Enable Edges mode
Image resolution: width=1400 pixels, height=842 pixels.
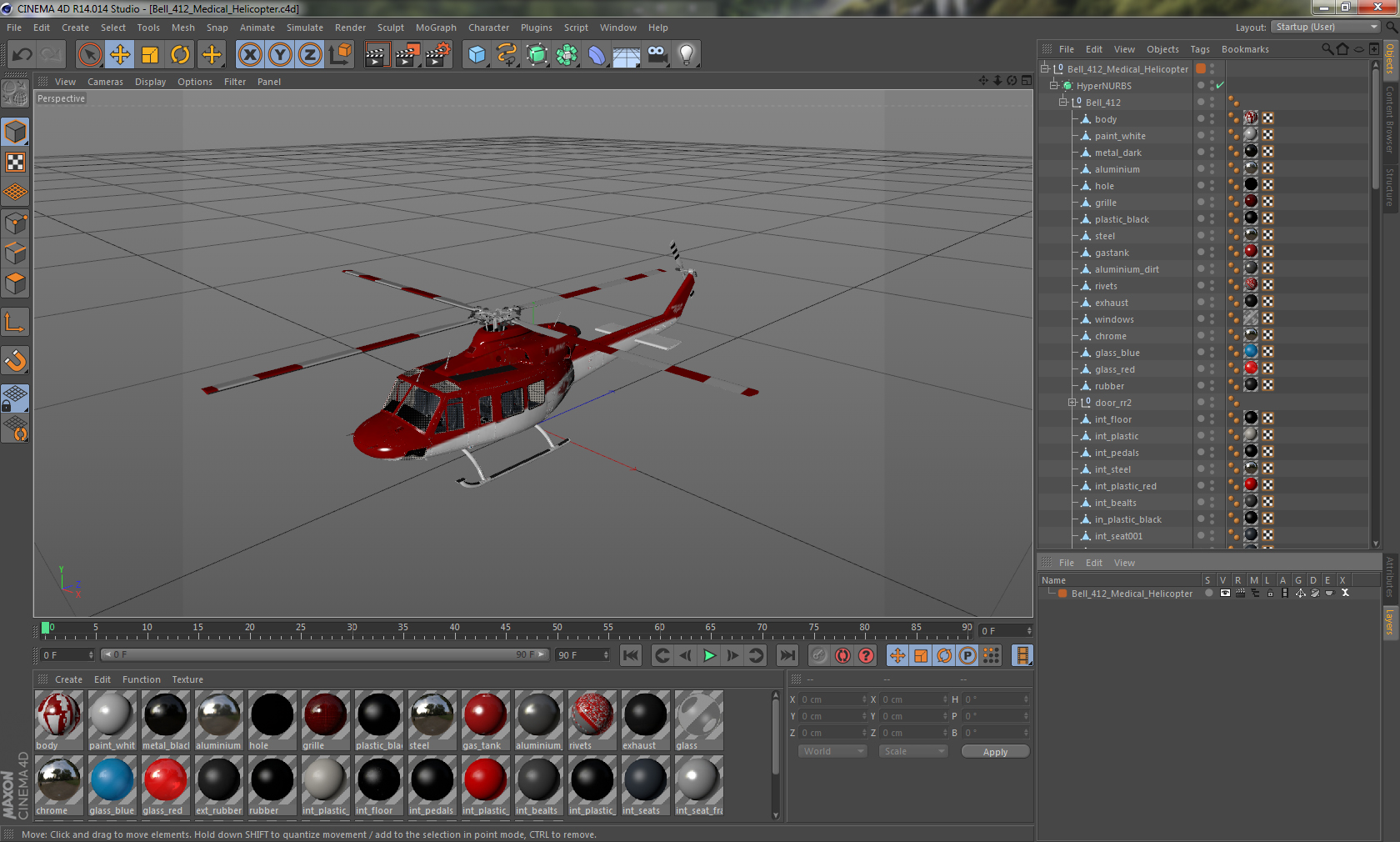click(16, 253)
